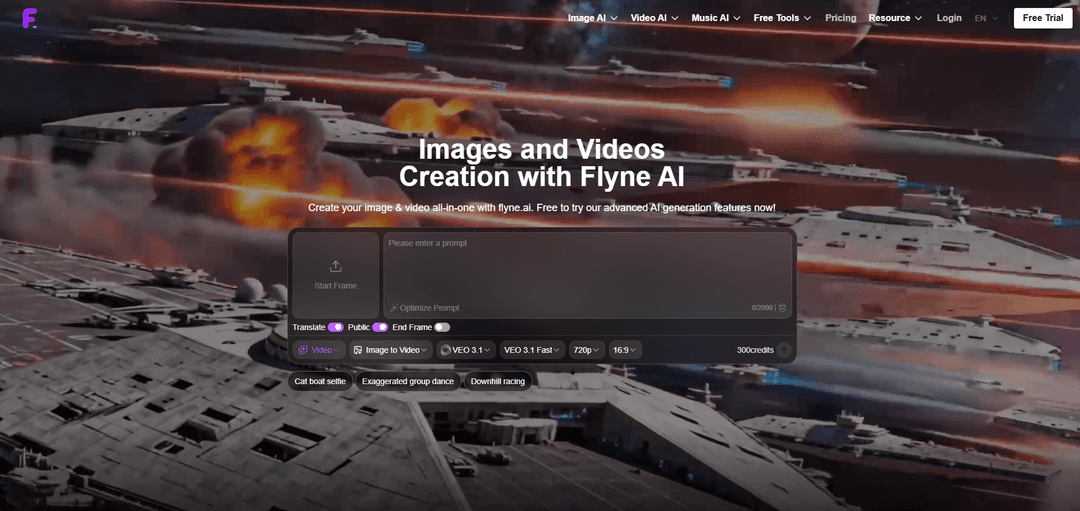The width and height of the screenshot is (1080, 511).
Task: Click the 0/2000 character counter
Action: (762, 309)
